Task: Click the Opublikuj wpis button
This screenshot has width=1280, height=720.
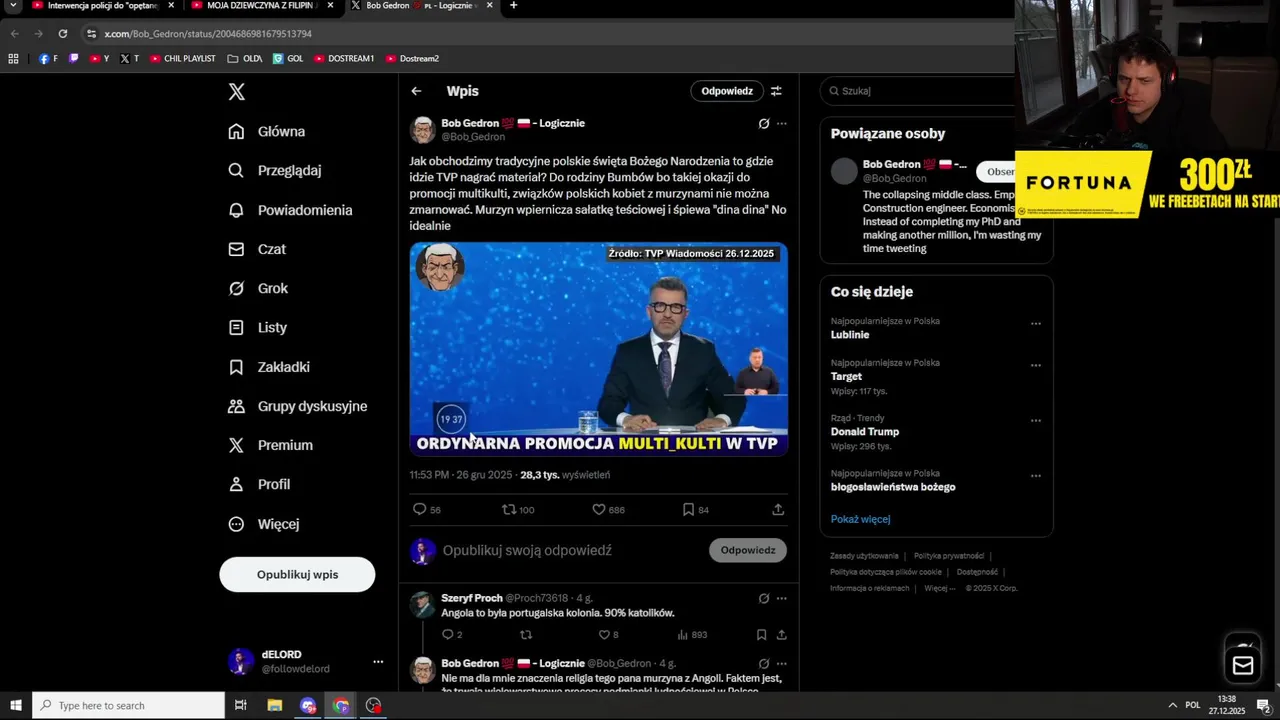Action: 297,575
